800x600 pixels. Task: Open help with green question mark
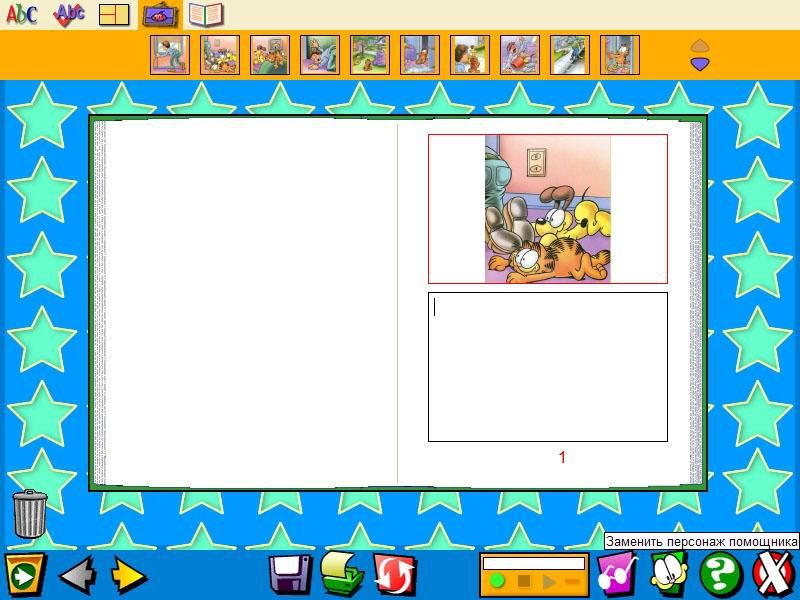click(x=720, y=575)
